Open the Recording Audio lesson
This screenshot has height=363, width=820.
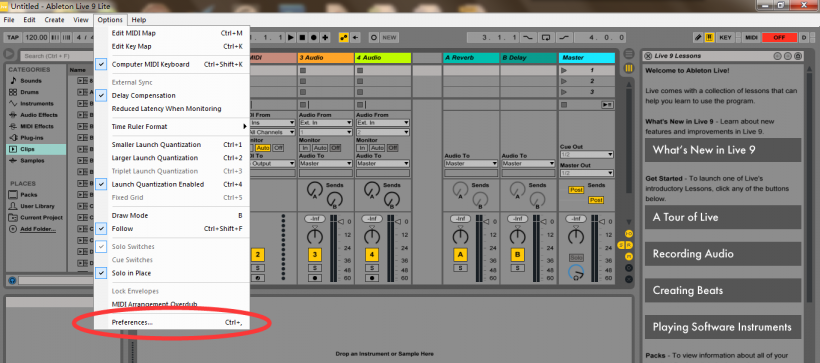coord(723,254)
